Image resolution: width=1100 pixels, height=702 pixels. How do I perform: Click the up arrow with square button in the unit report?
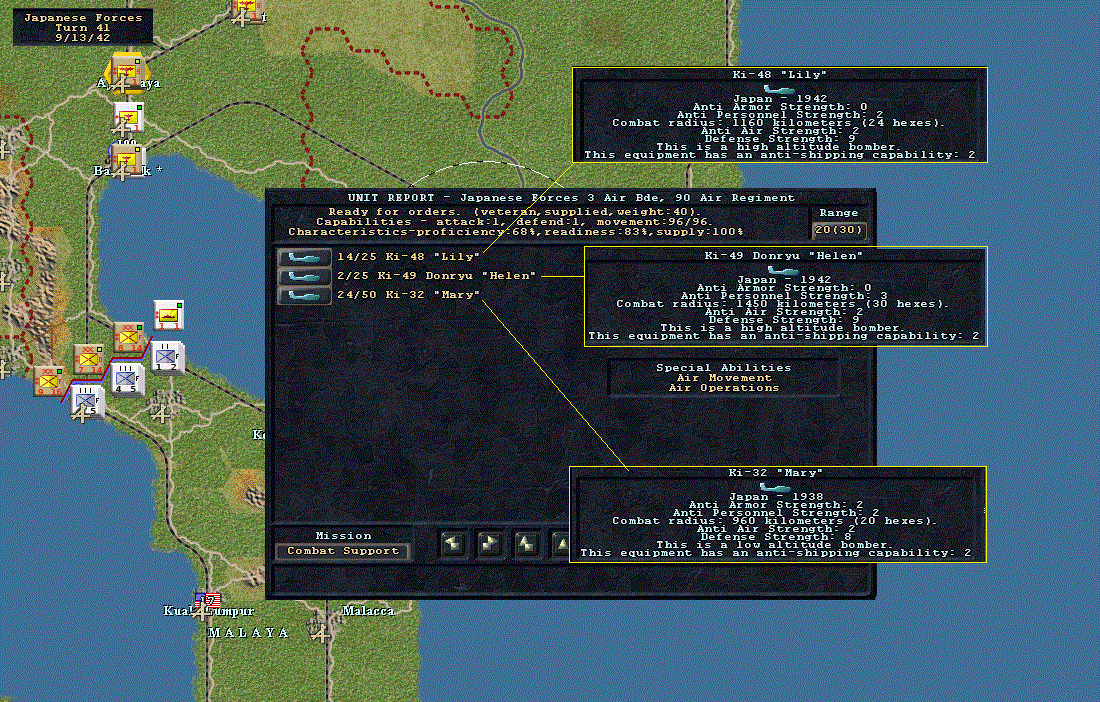click(528, 544)
